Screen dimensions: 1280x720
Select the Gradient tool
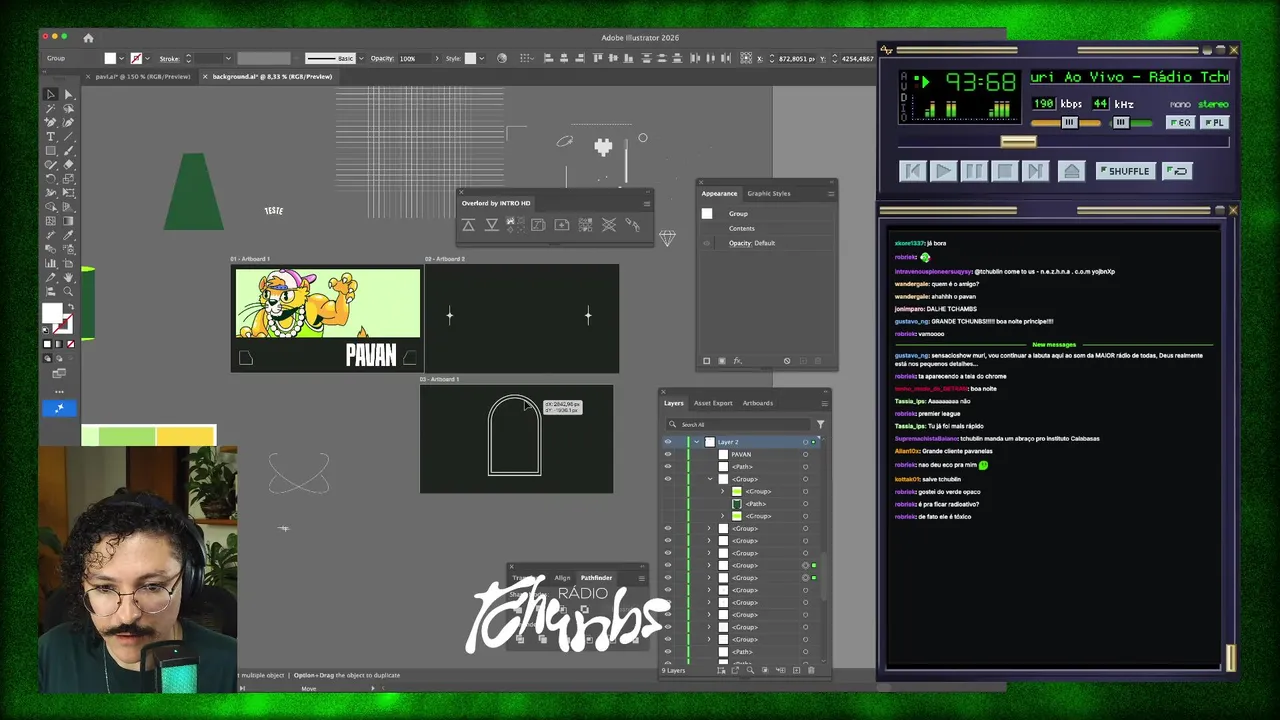point(69,220)
